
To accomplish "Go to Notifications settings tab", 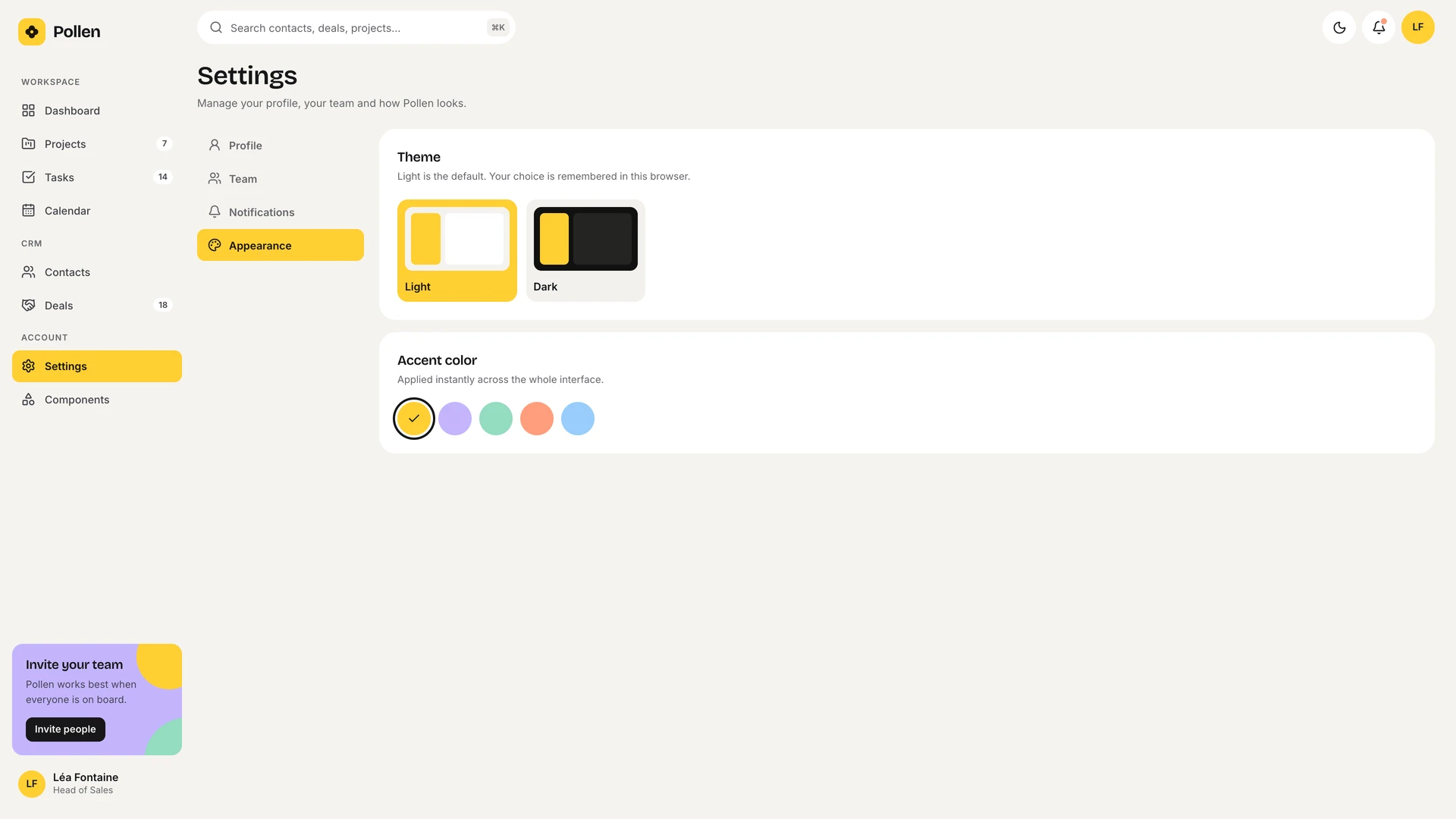I will pyautogui.click(x=281, y=212).
